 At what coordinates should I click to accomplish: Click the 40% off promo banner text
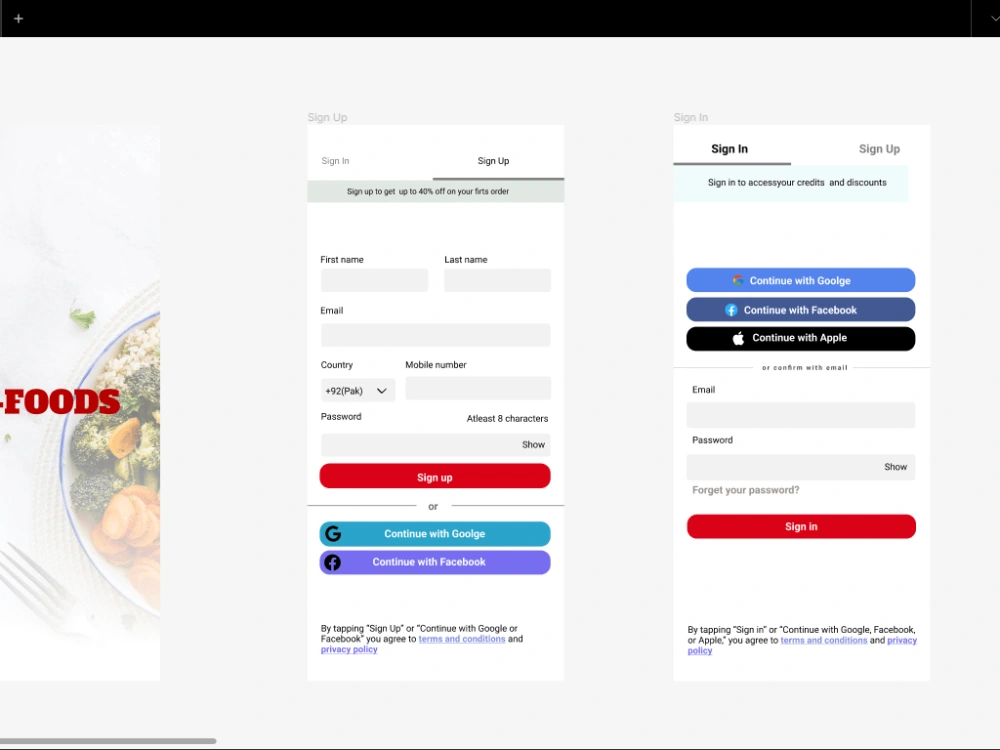click(x=428, y=191)
